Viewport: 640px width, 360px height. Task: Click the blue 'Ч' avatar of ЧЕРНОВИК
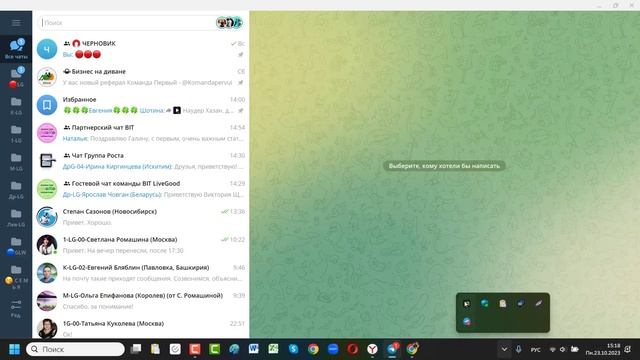click(x=47, y=49)
